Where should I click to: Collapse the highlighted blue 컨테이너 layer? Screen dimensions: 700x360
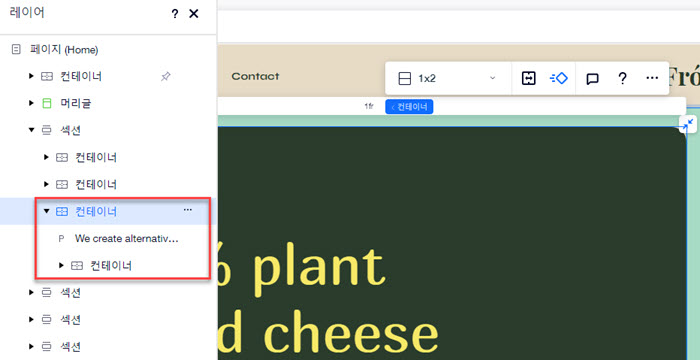click(x=46, y=211)
